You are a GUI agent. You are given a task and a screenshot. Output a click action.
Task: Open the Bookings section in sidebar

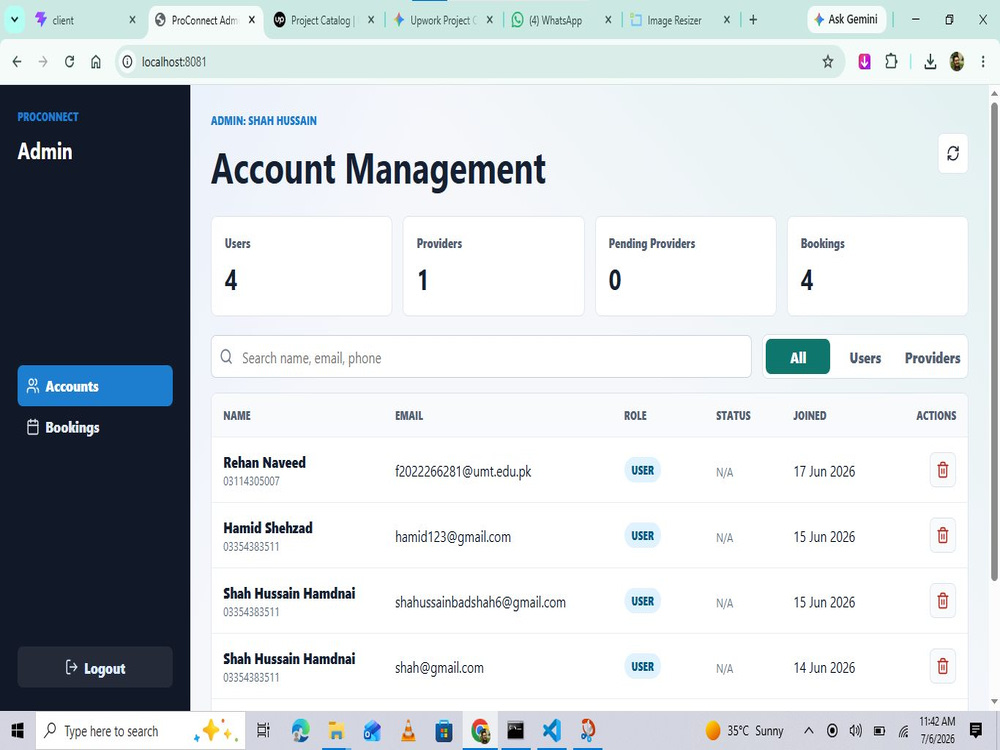click(x=95, y=427)
